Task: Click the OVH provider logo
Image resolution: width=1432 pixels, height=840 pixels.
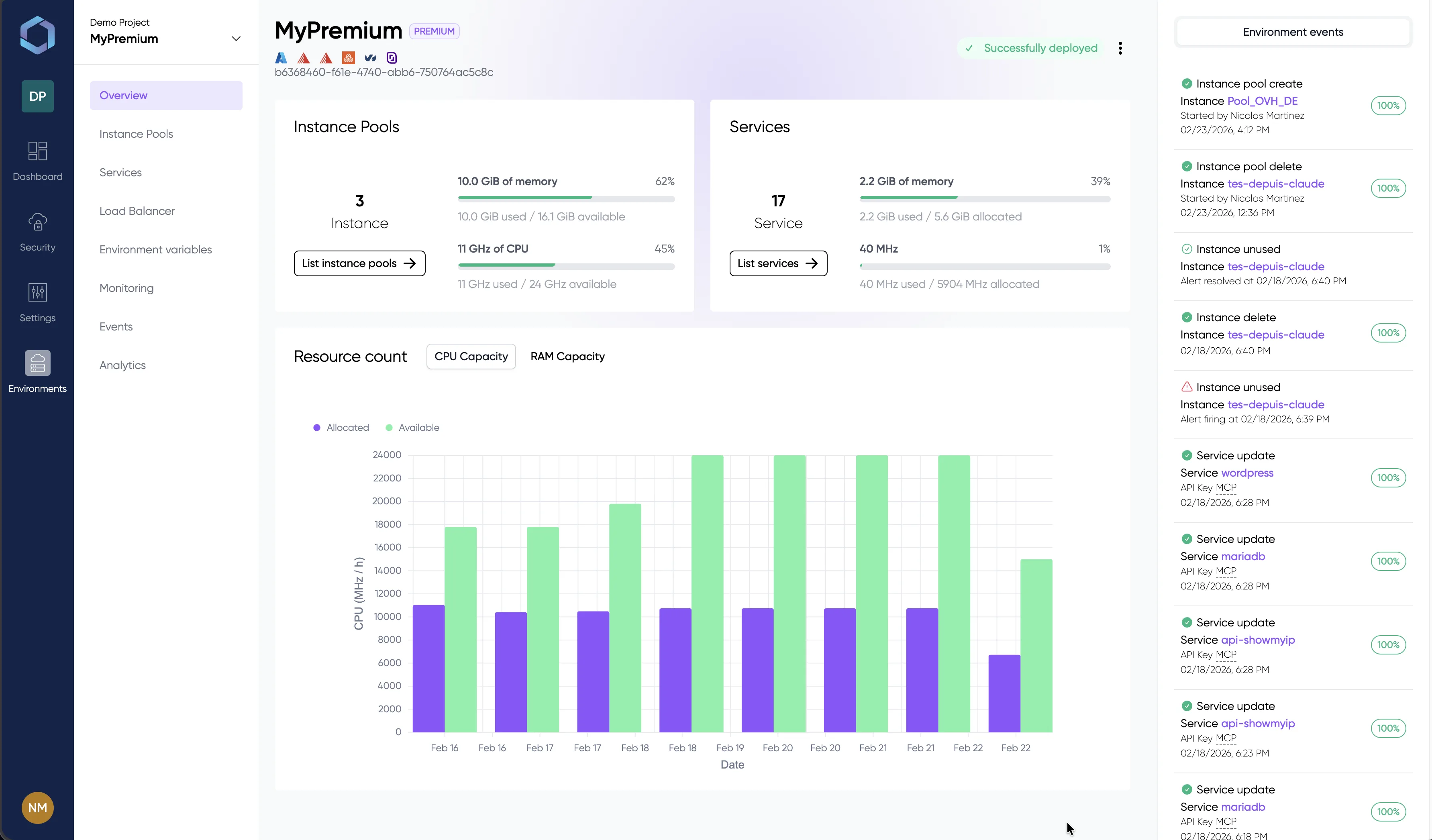Action: tap(370, 58)
